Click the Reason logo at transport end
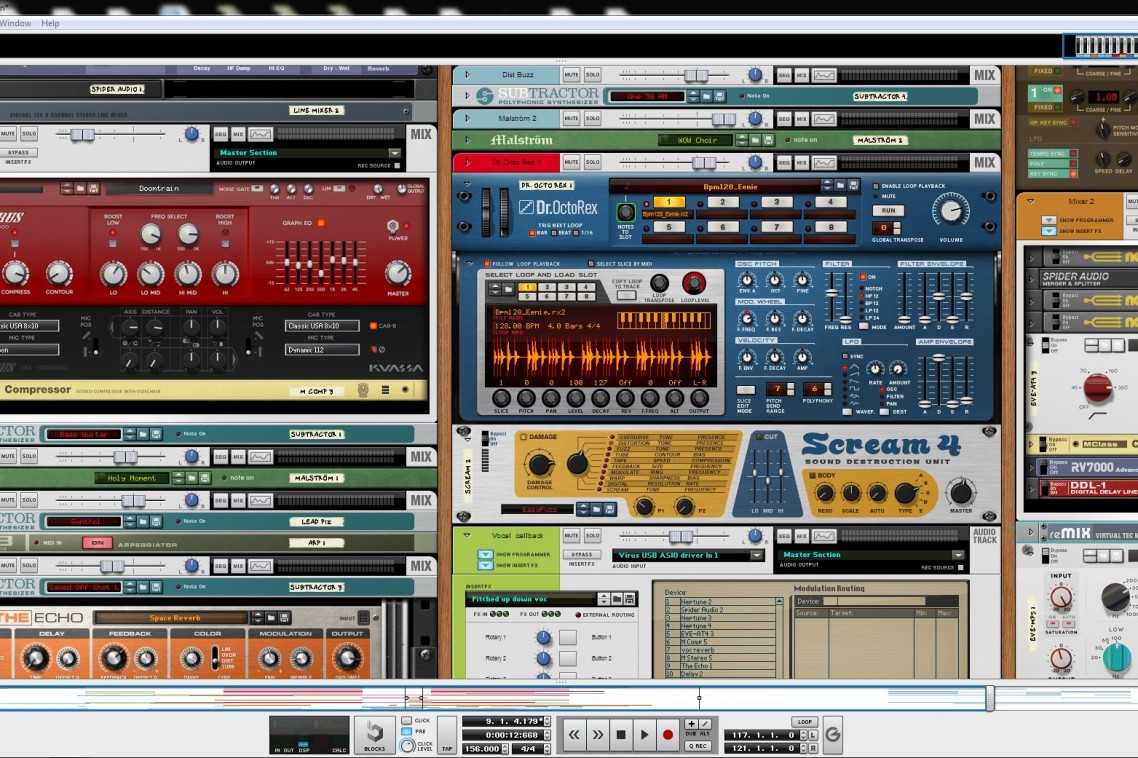 (x=832, y=735)
